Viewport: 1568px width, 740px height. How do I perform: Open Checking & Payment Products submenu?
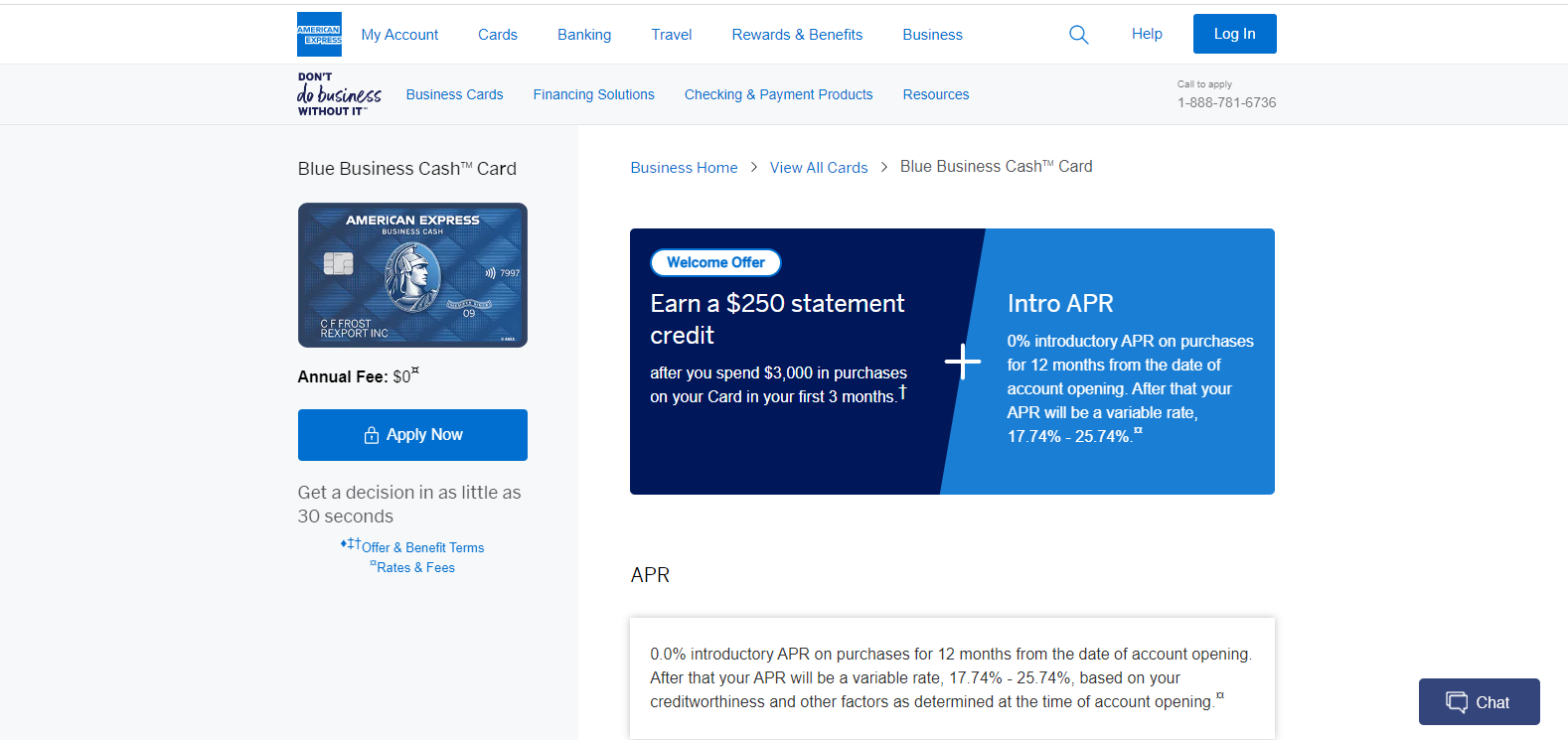[778, 94]
